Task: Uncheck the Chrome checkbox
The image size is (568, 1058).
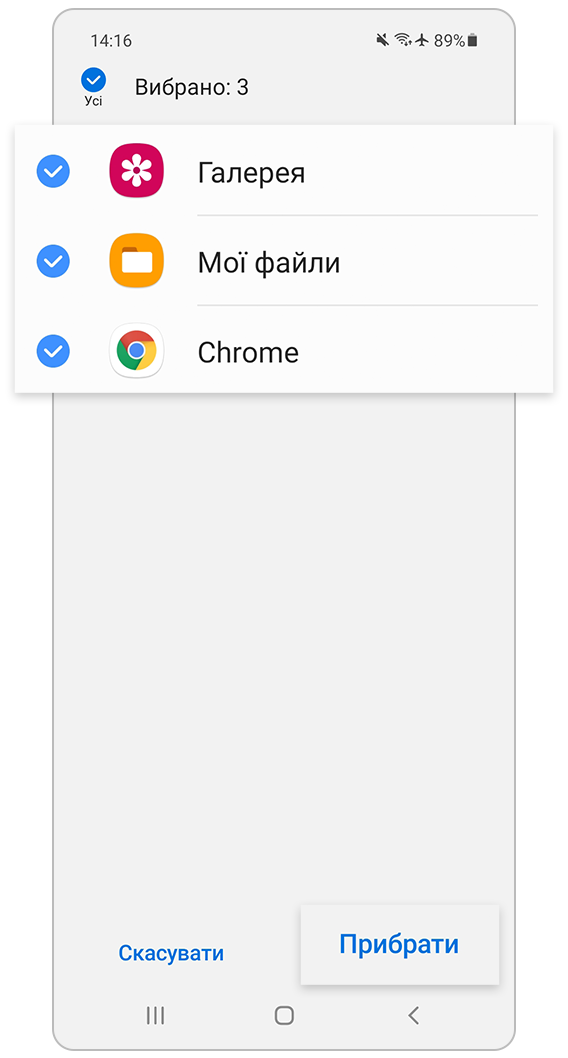Action: point(53,351)
